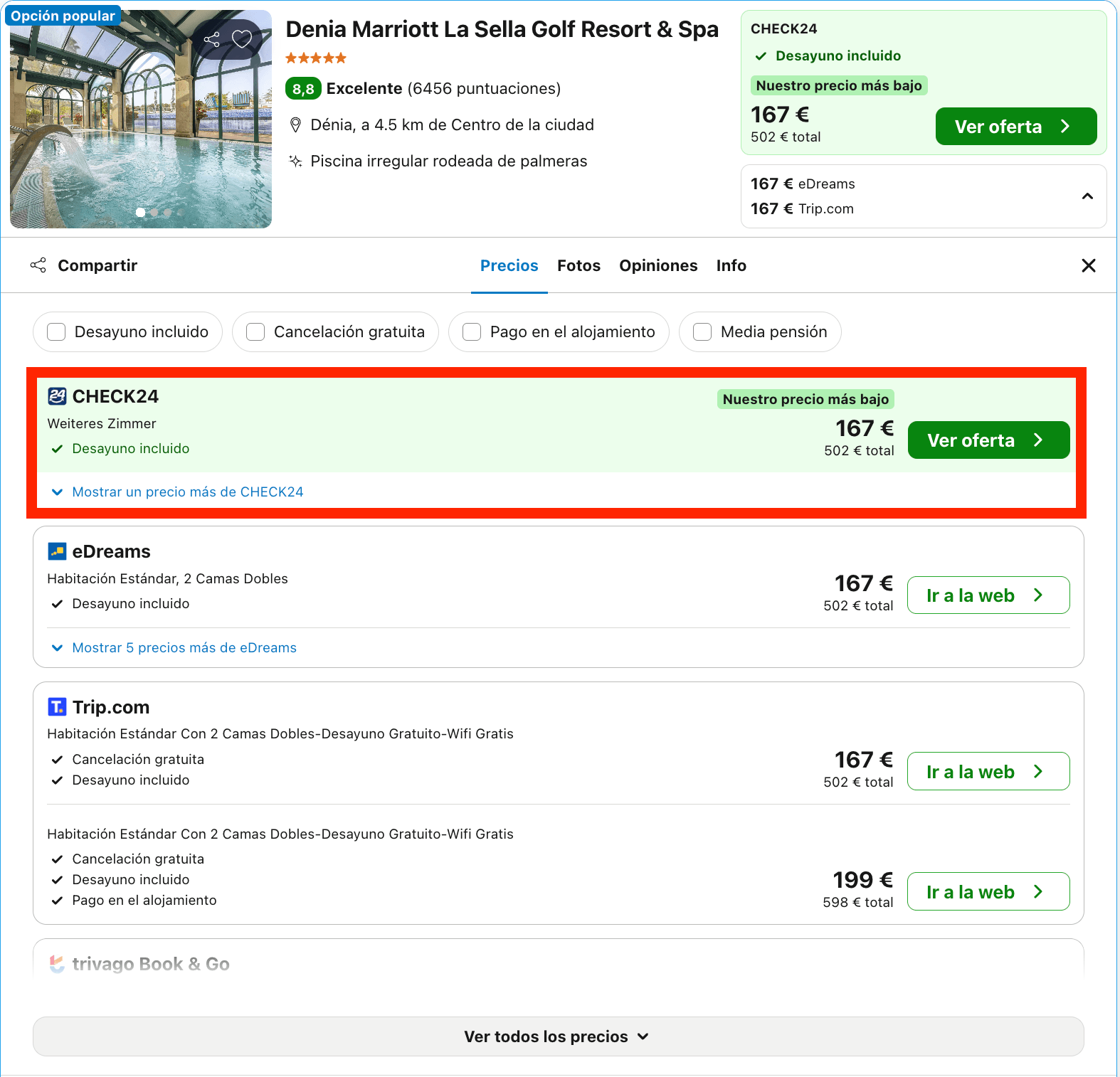Viewport: 1120px width, 1077px height.
Task: Click the Pago en el alojamiento feature text
Action: pyautogui.click(x=144, y=901)
